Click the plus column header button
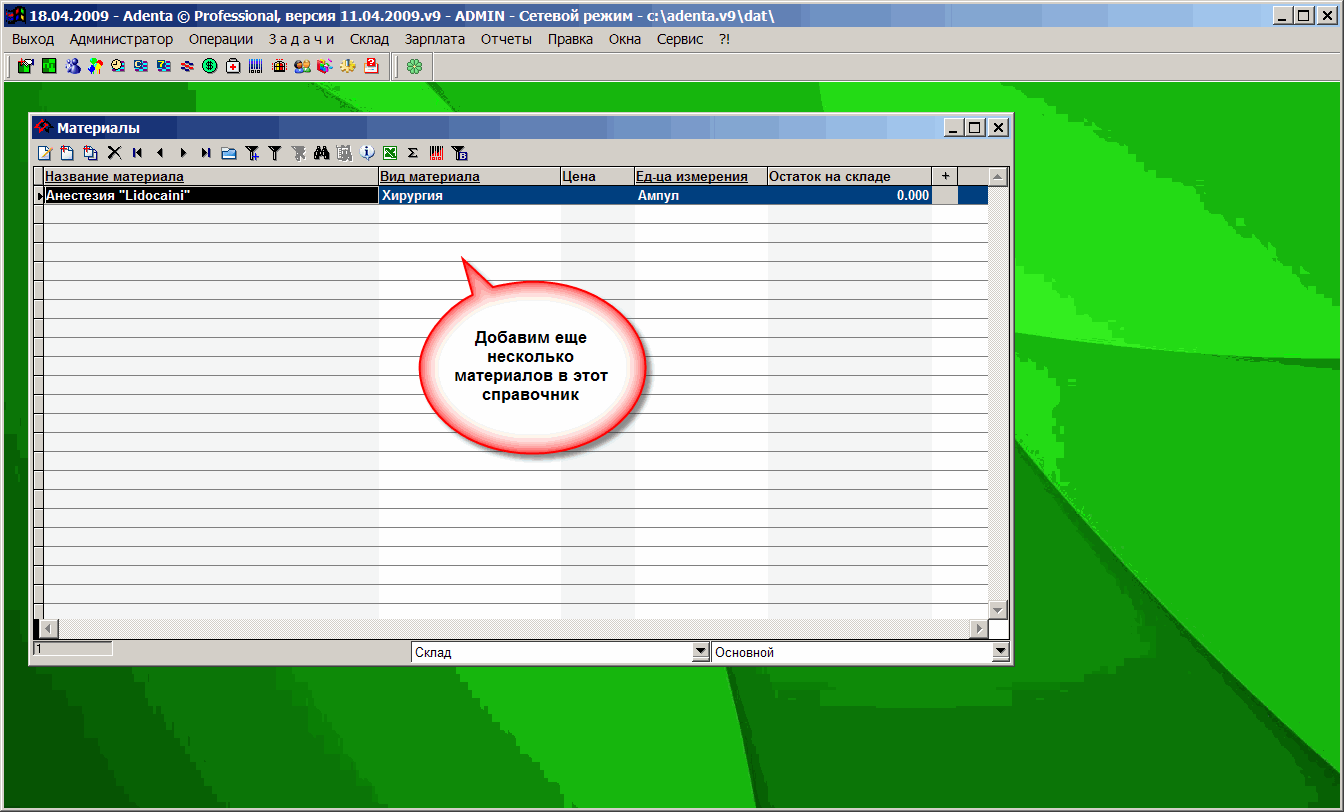Screen dimensions: 1344x812 pyautogui.click(x=945, y=176)
